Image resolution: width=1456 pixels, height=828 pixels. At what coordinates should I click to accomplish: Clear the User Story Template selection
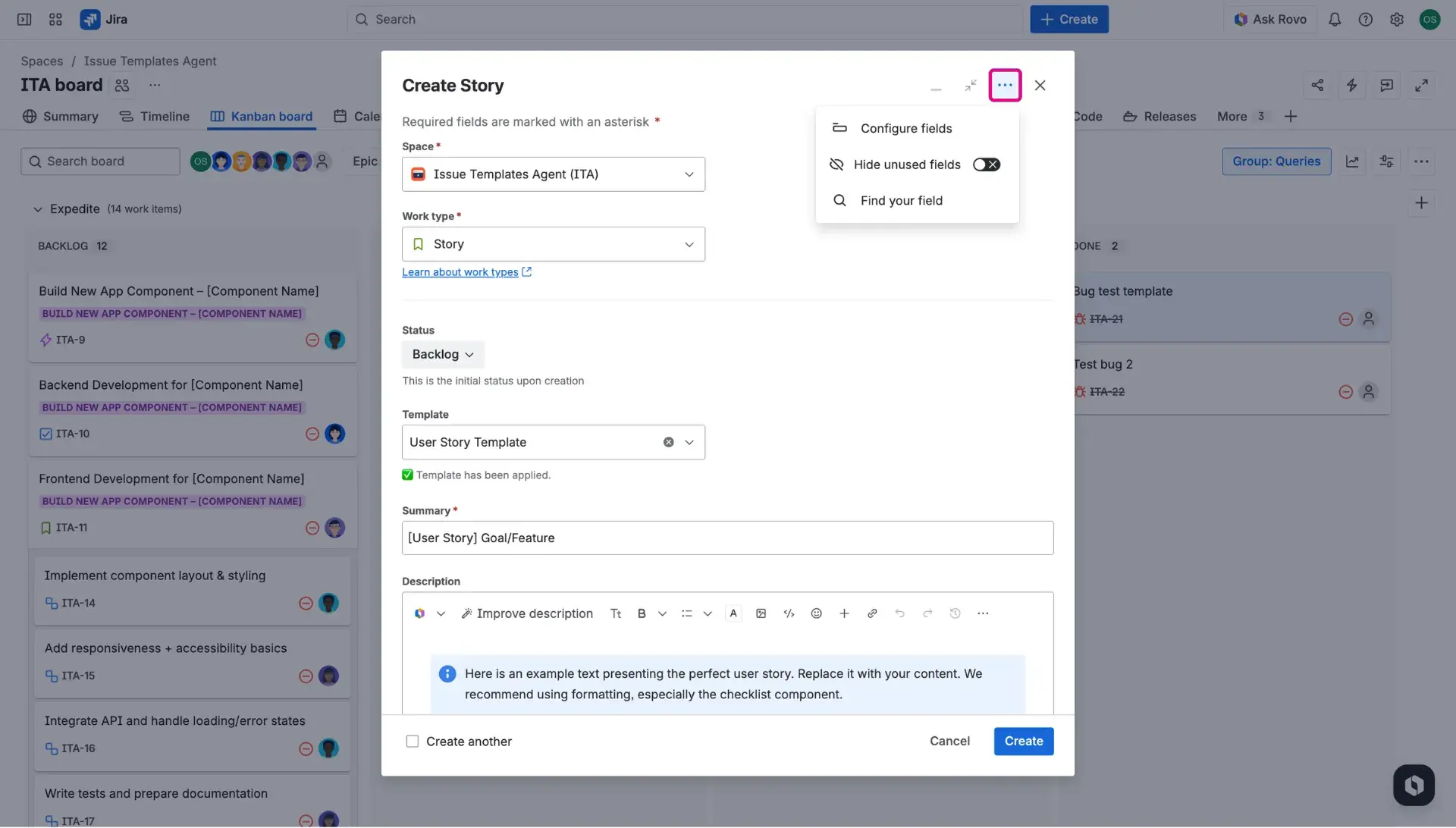pyautogui.click(x=668, y=441)
